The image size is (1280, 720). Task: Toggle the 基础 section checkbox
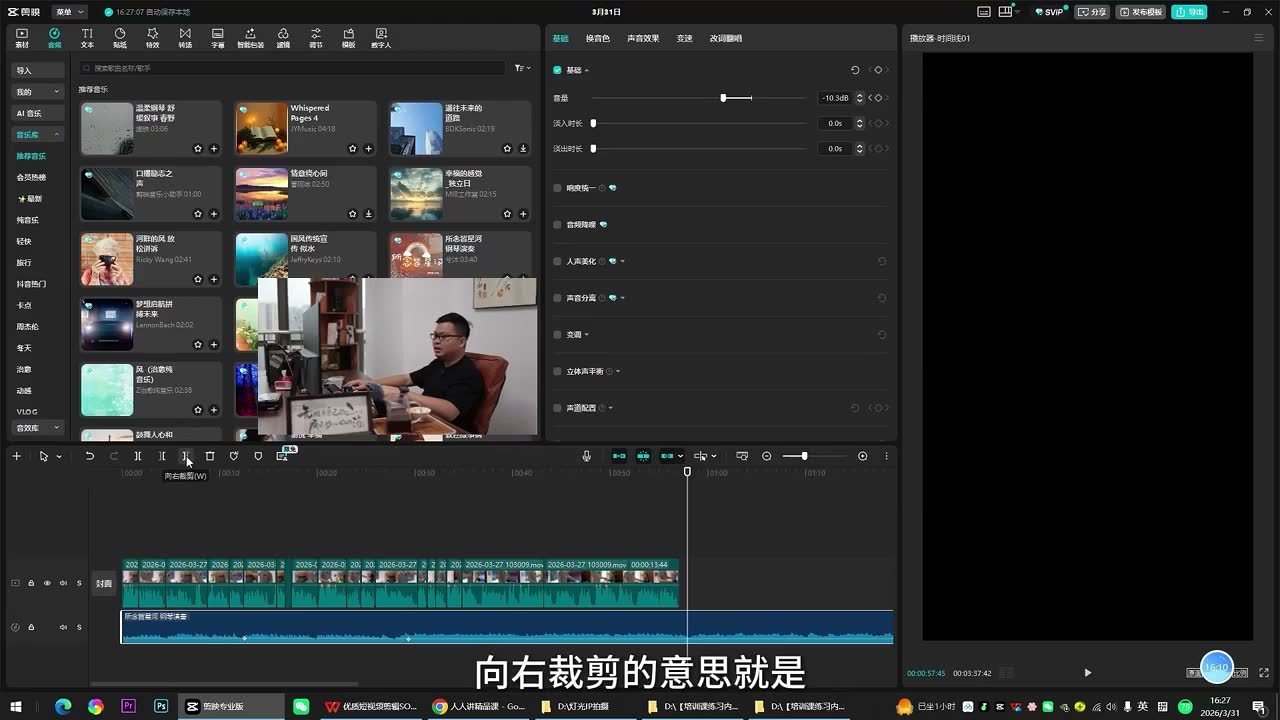pyautogui.click(x=557, y=70)
